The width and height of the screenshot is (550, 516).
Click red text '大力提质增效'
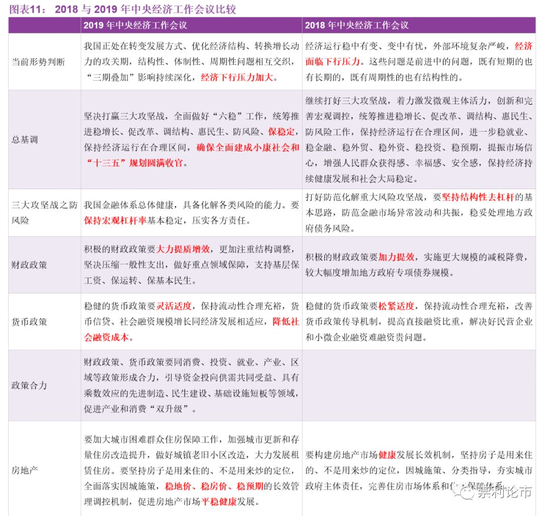click(183, 249)
